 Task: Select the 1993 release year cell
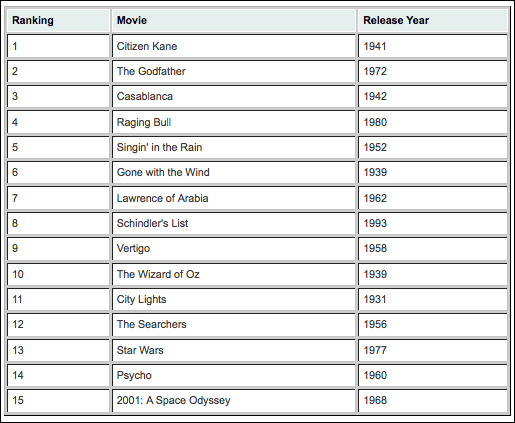click(433, 223)
